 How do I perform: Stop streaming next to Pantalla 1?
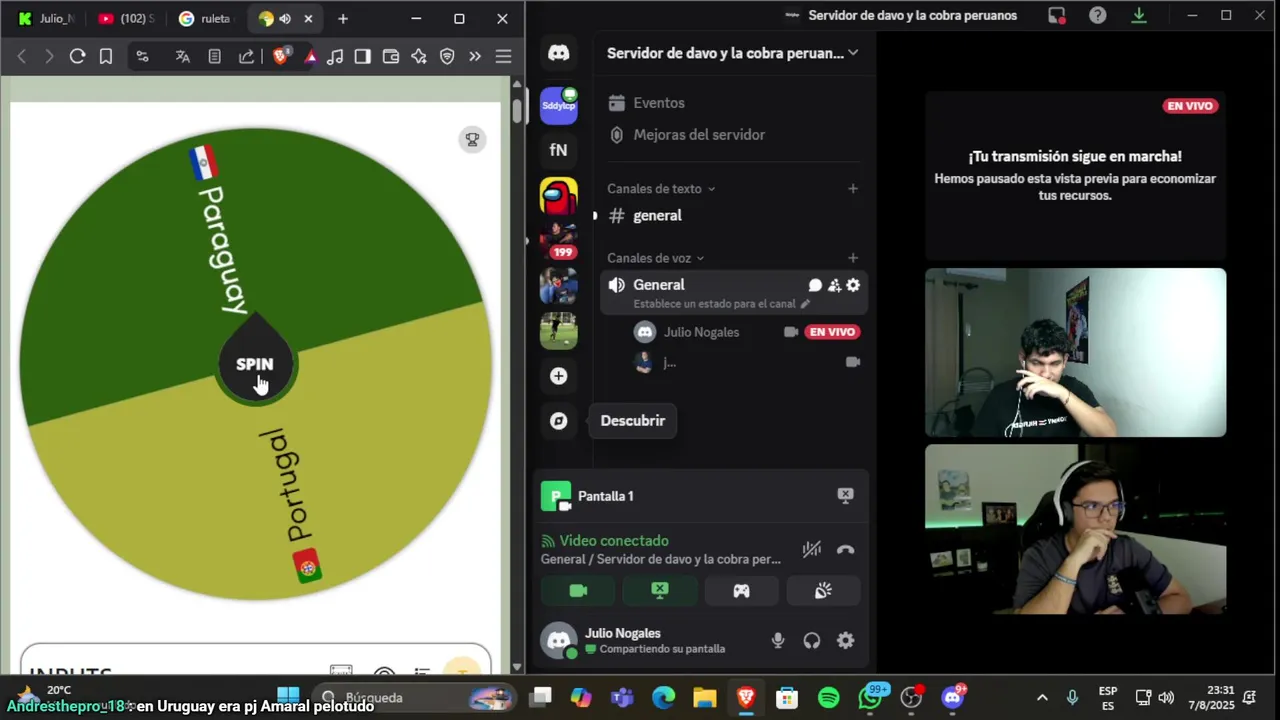pos(845,495)
